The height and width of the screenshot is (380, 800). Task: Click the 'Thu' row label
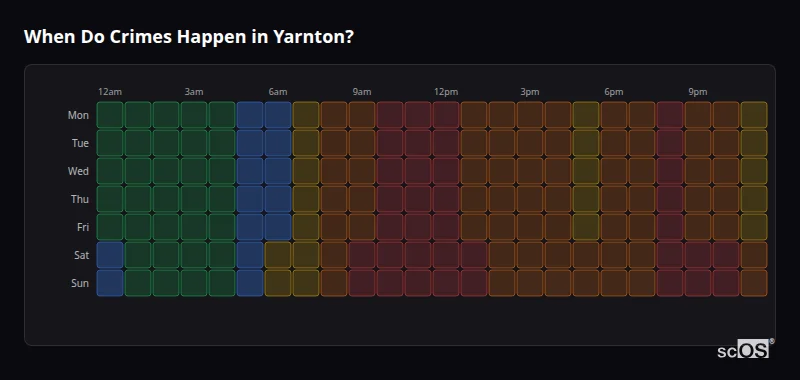(x=80, y=199)
